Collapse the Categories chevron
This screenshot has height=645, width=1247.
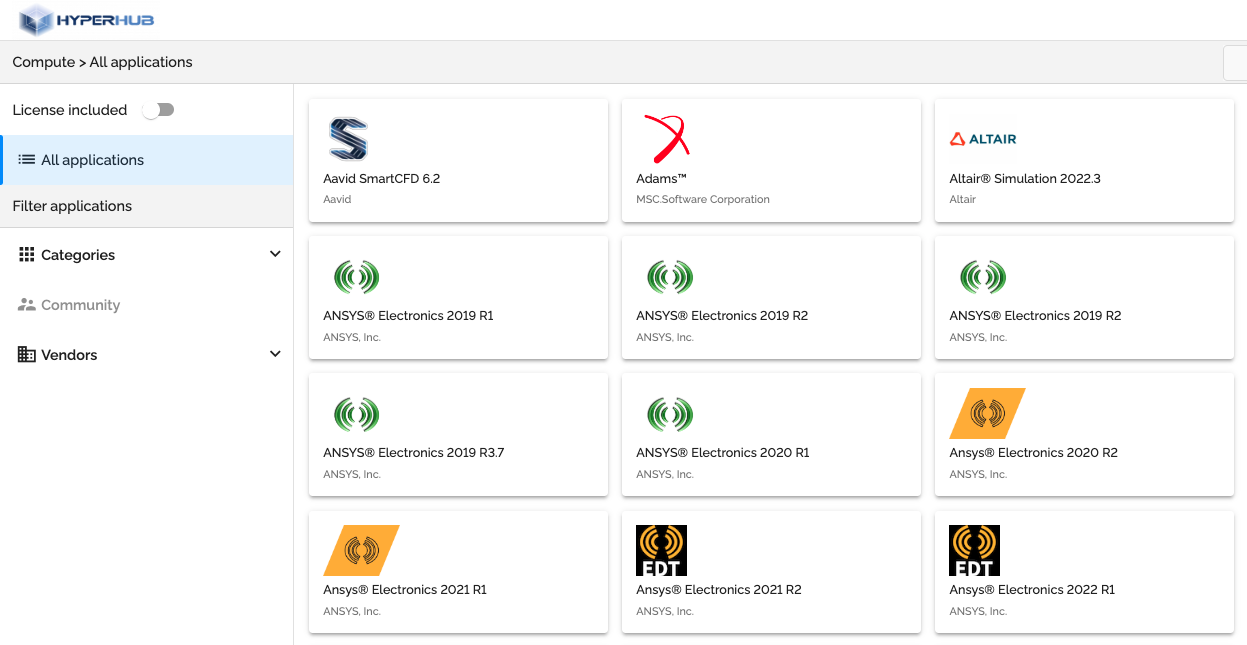[x=275, y=254]
